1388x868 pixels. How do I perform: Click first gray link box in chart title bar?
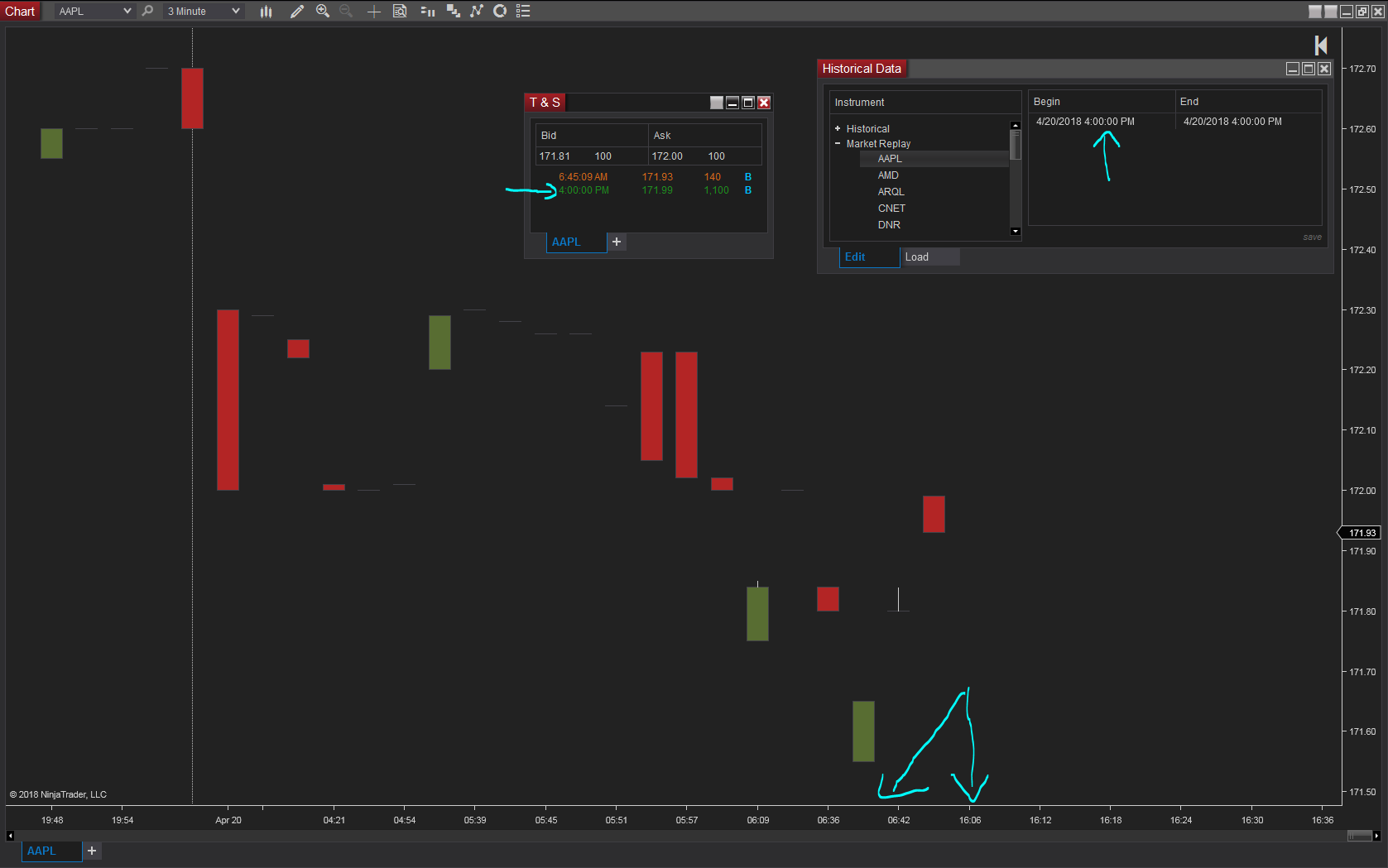point(1315,12)
